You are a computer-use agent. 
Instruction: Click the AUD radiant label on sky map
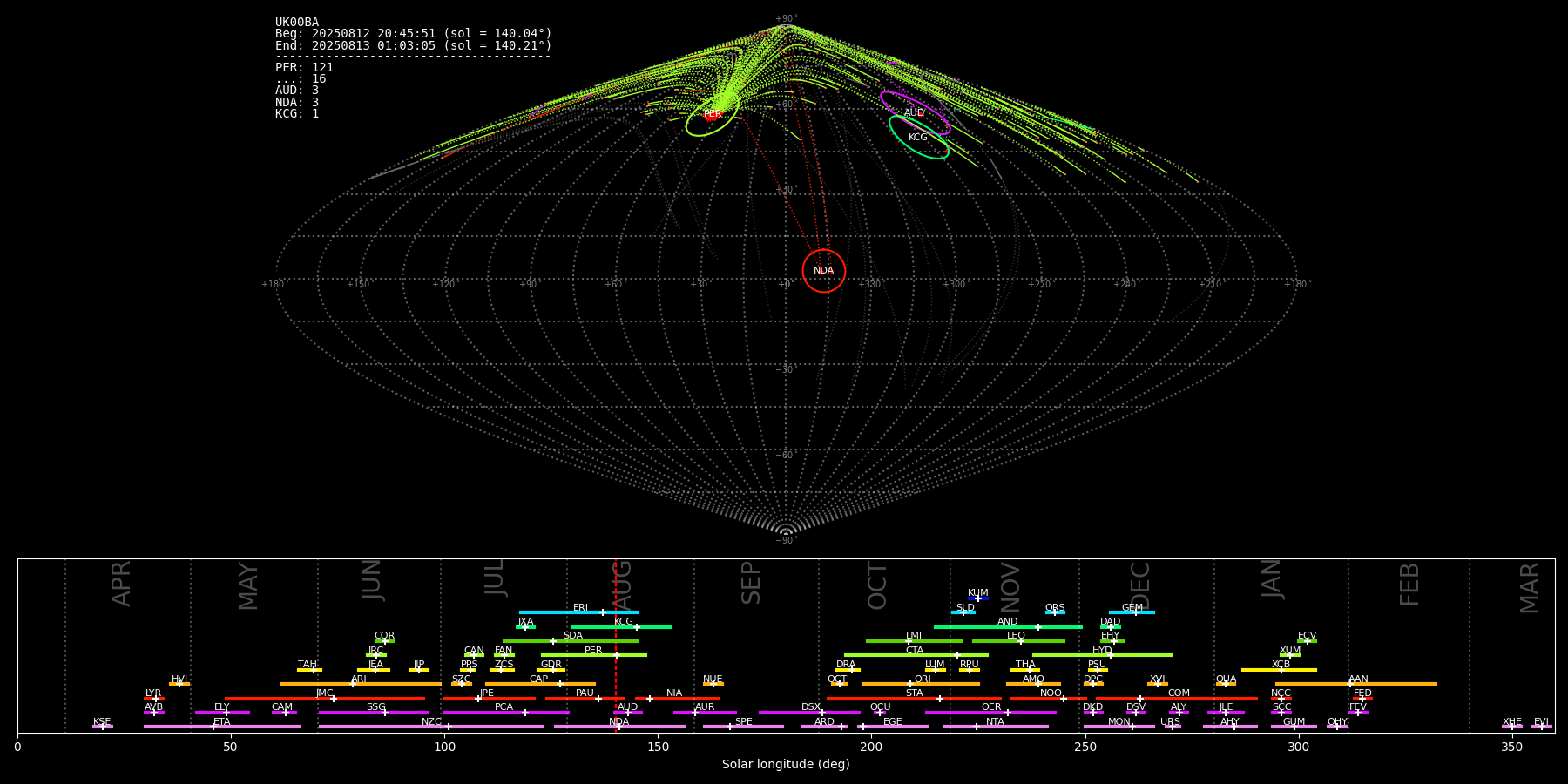click(914, 112)
